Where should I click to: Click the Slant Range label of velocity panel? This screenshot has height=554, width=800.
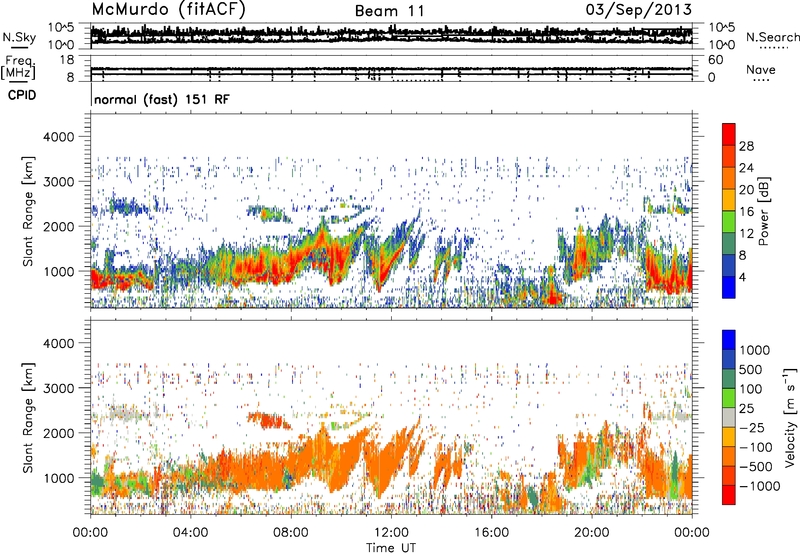point(28,417)
